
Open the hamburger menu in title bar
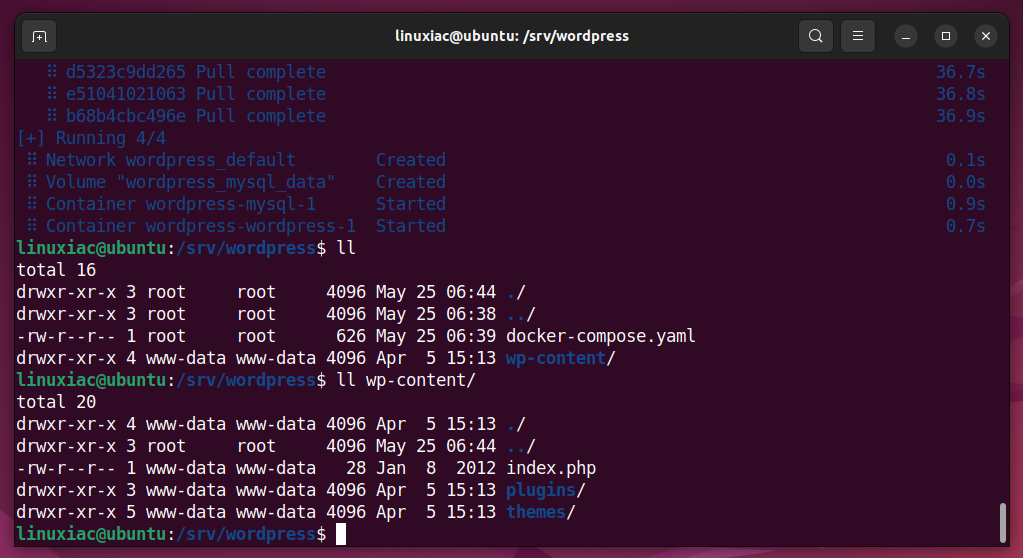tap(857, 36)
